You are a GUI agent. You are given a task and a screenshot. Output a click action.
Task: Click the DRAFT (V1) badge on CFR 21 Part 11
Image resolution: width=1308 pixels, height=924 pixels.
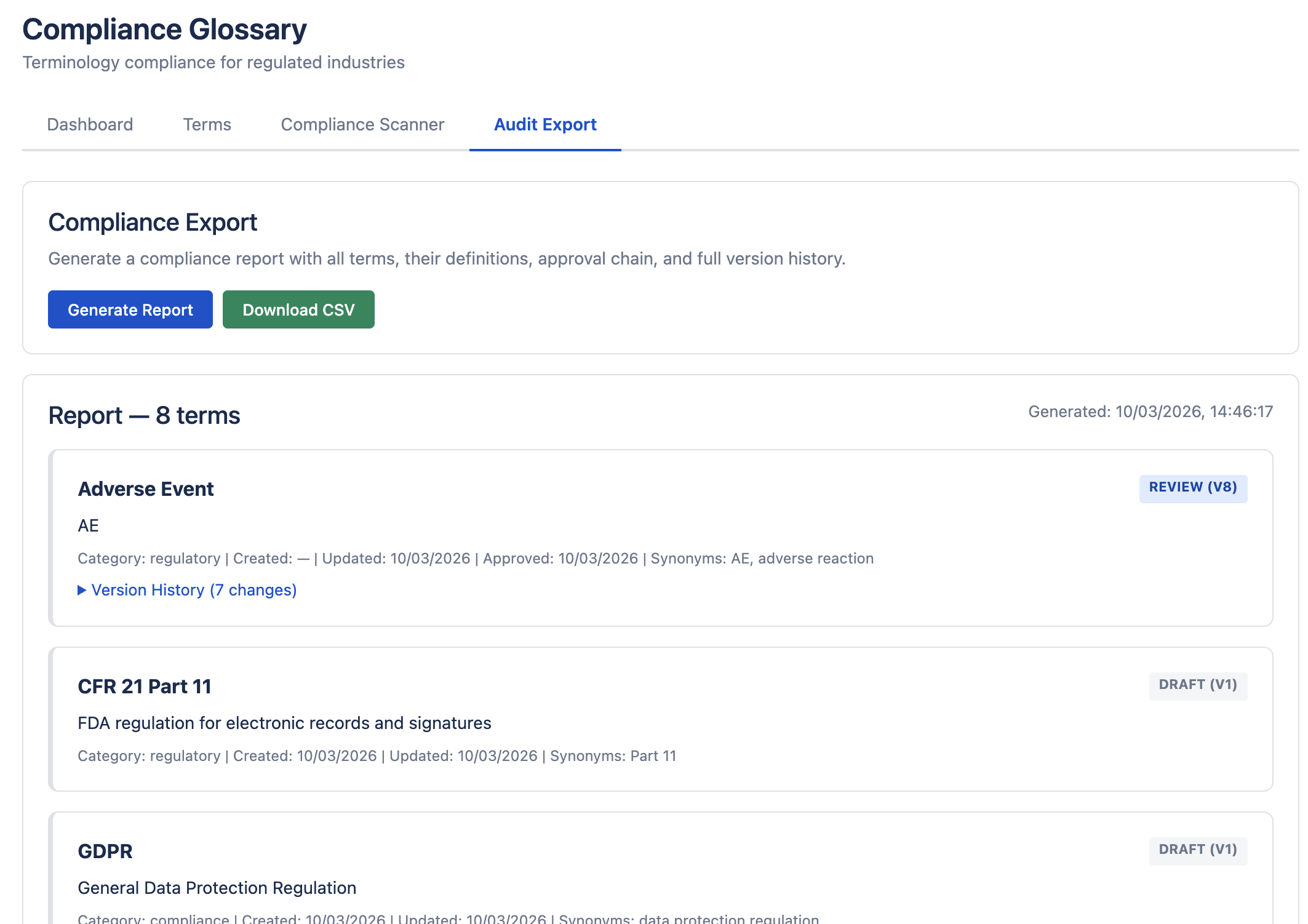1197,685
